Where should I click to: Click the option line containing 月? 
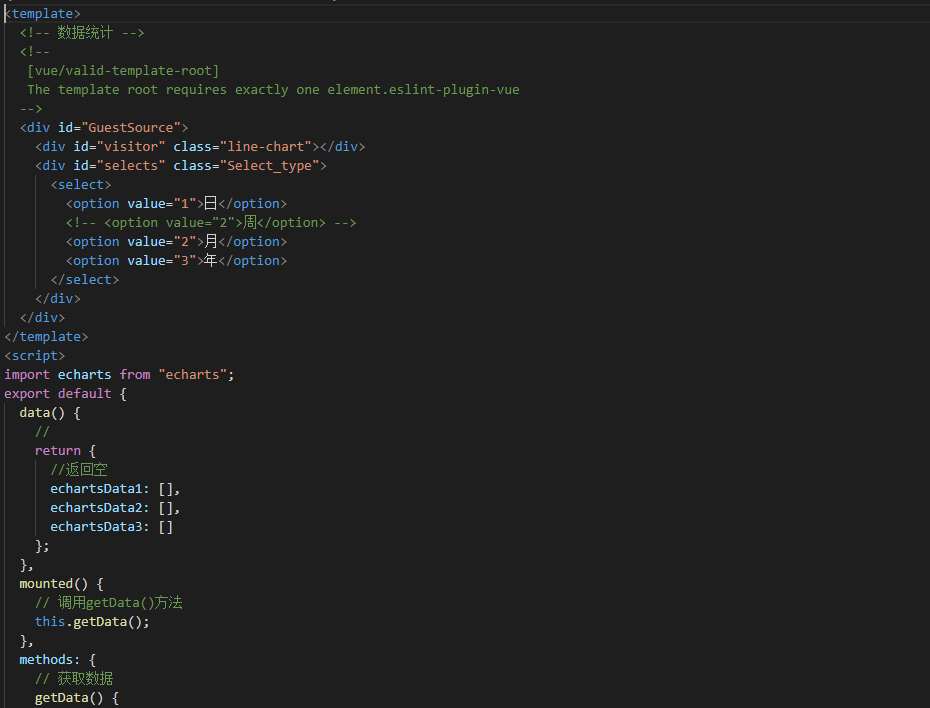[x=176, y=241]
